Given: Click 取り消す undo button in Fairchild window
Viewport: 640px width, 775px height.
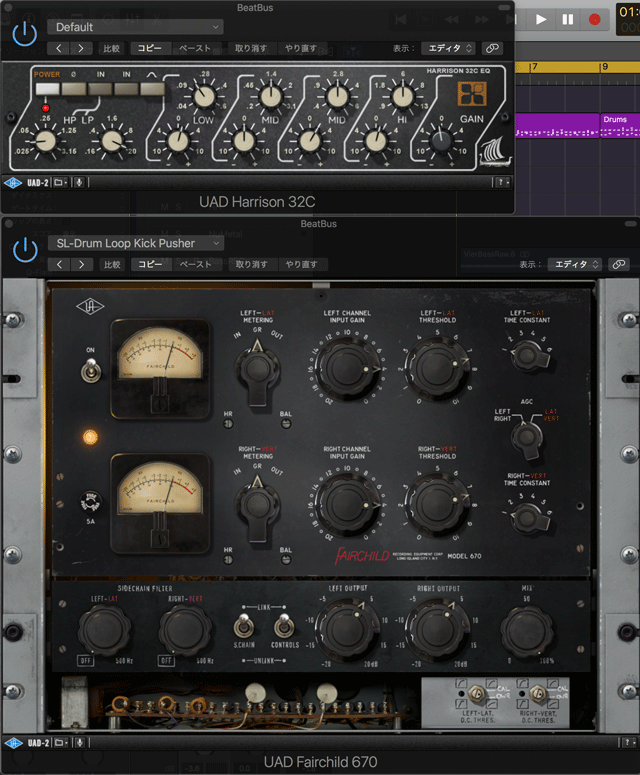Looking at the screenshot, I should [252, 264].
